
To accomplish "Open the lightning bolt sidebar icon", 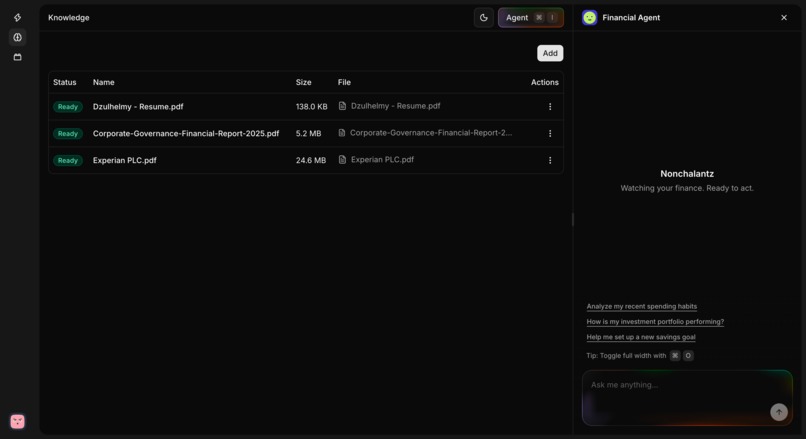I will tap(17, 17).
